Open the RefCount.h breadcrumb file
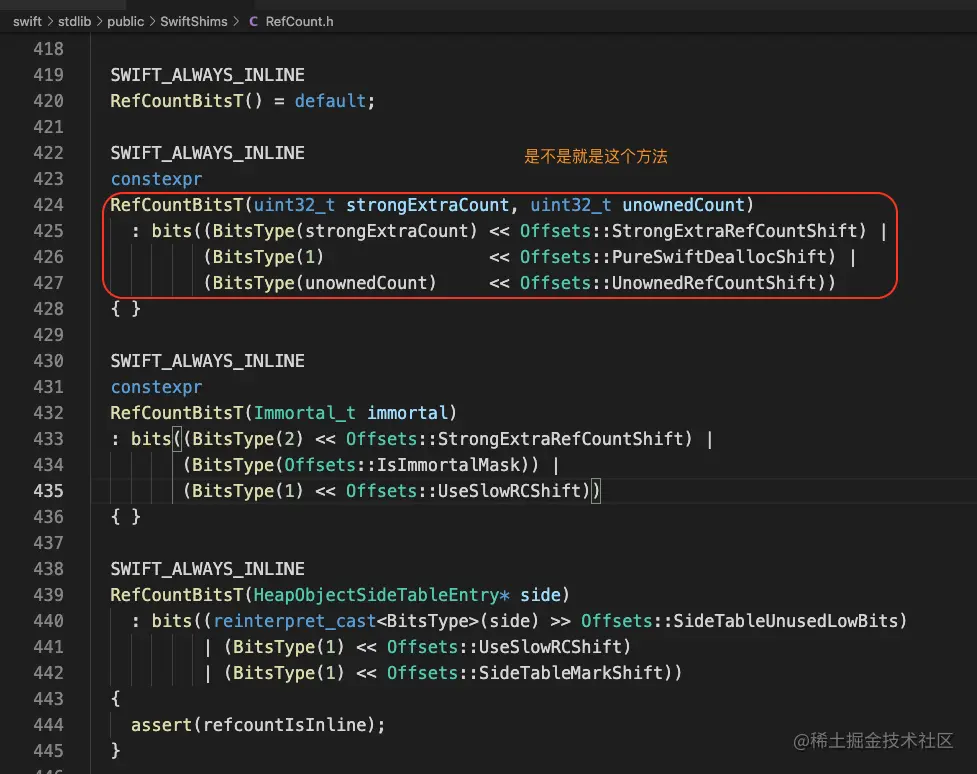Image resolution: width=977 pixels, height=774 pixels. click(x=299, y=21)
